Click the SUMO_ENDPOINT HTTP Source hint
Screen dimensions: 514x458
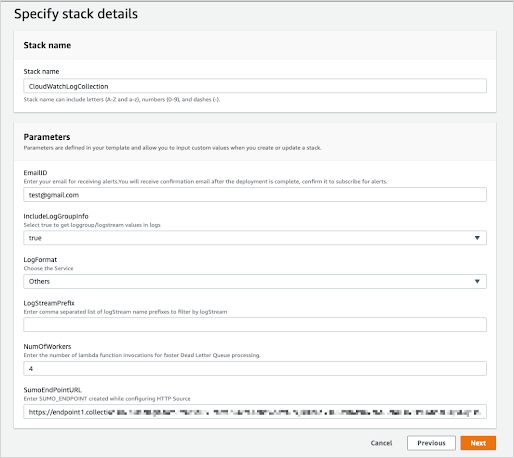pyautogui.click(x=107, y=399)
